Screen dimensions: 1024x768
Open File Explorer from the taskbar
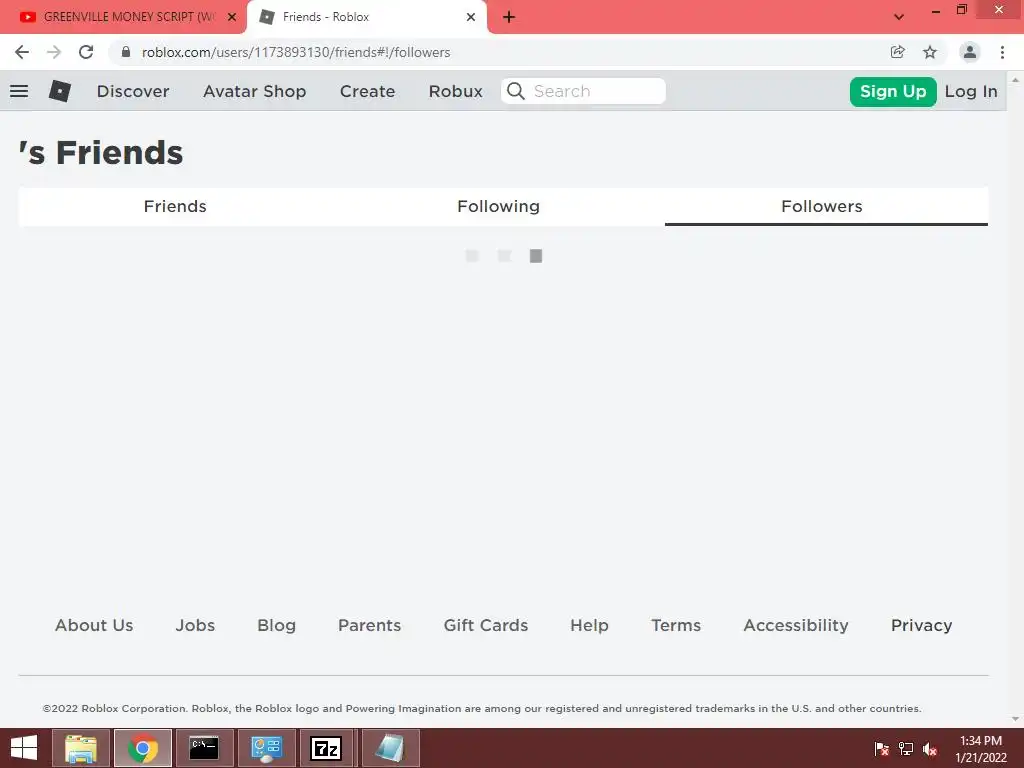pos(80,748)
